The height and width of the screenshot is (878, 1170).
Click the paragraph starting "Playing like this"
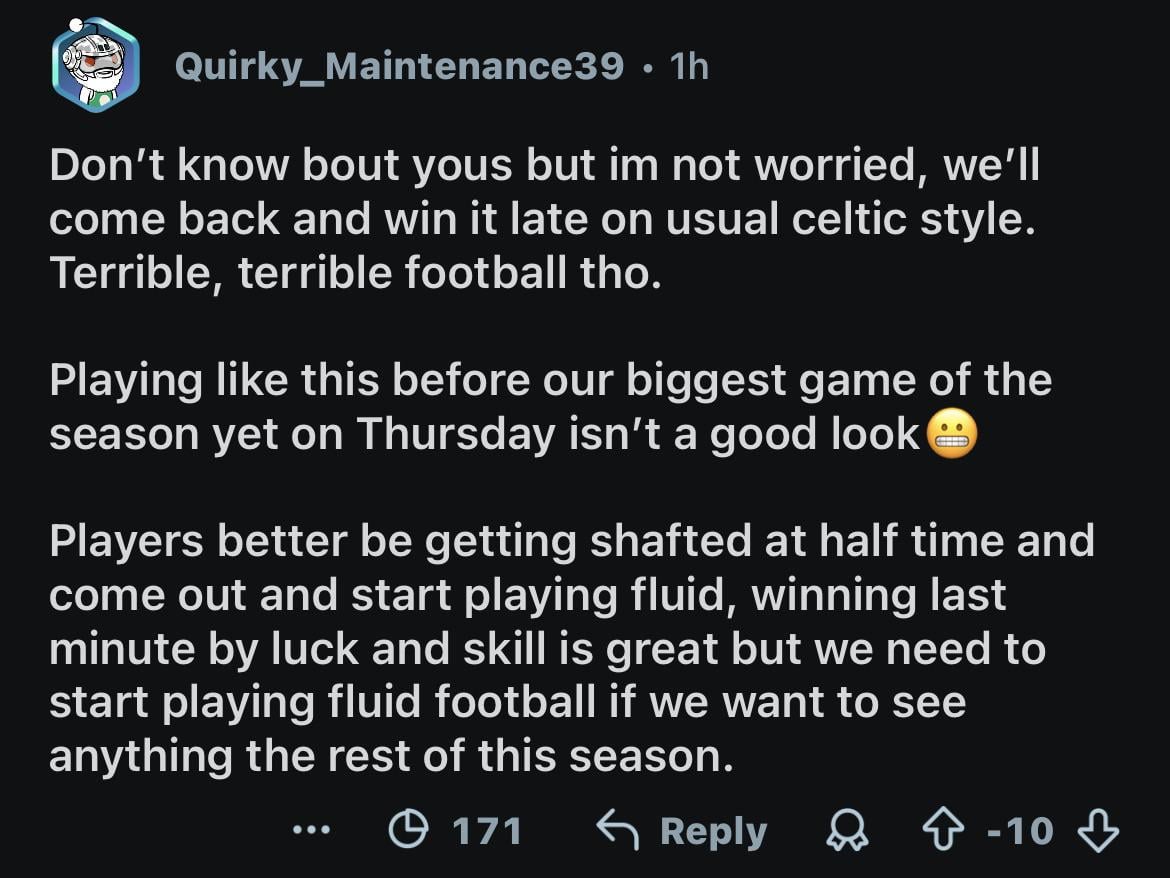pyautogui.click(x=550, y=406)
